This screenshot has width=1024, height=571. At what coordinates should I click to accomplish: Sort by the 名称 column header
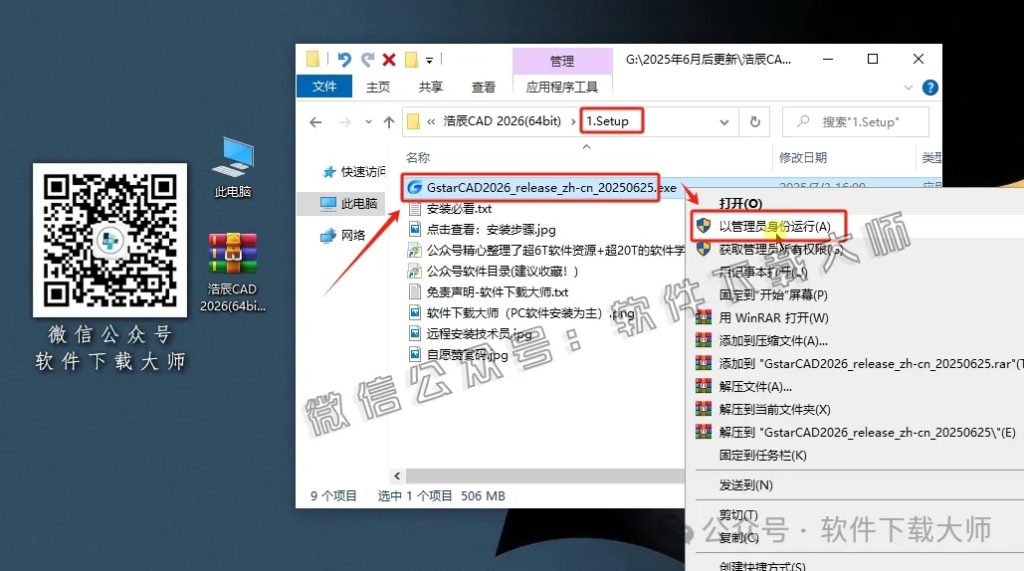coord(418,157)
